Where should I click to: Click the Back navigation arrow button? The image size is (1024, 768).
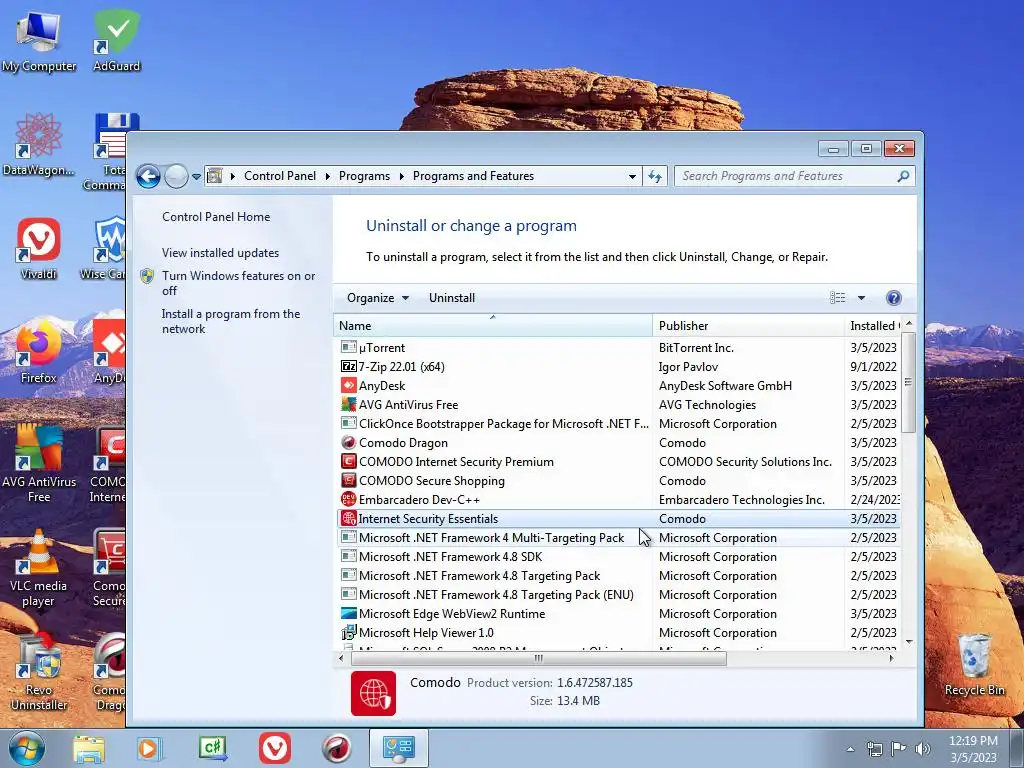[148, 176]
